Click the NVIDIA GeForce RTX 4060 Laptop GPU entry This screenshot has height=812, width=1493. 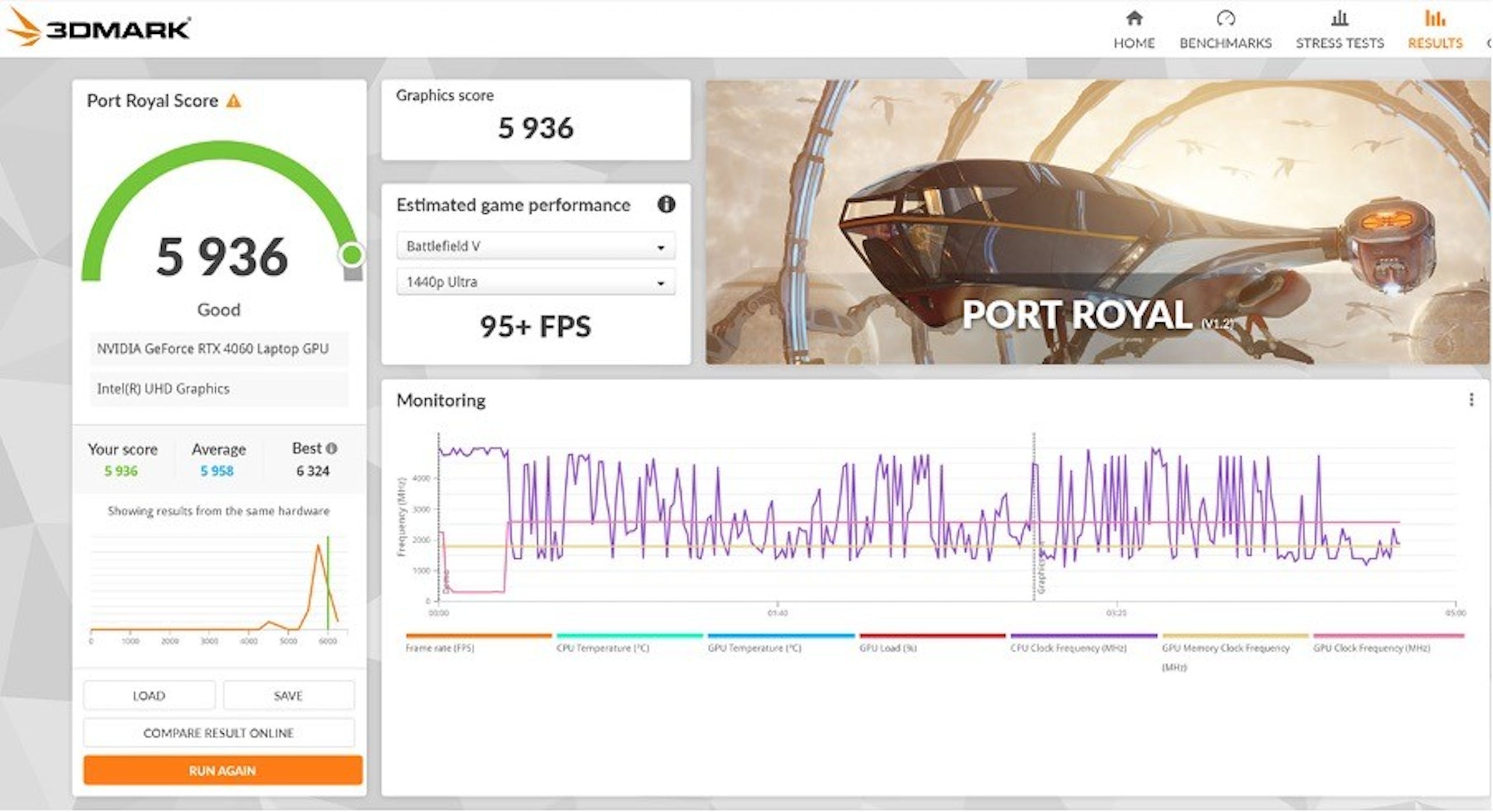point(219,349)
